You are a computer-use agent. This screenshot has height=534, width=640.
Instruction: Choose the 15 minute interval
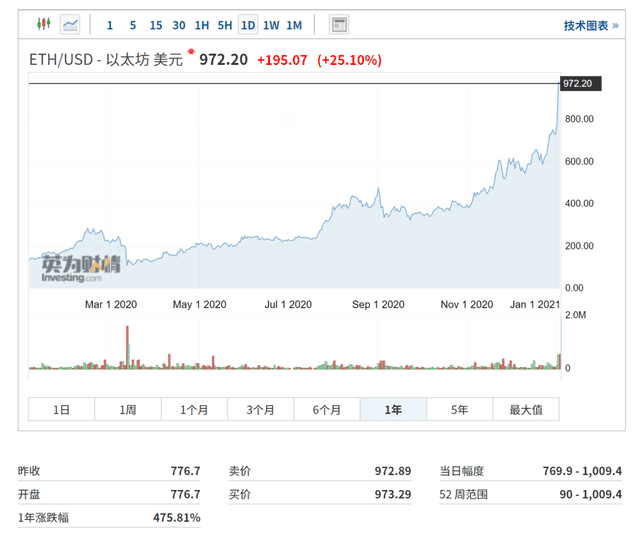point(156,25)
